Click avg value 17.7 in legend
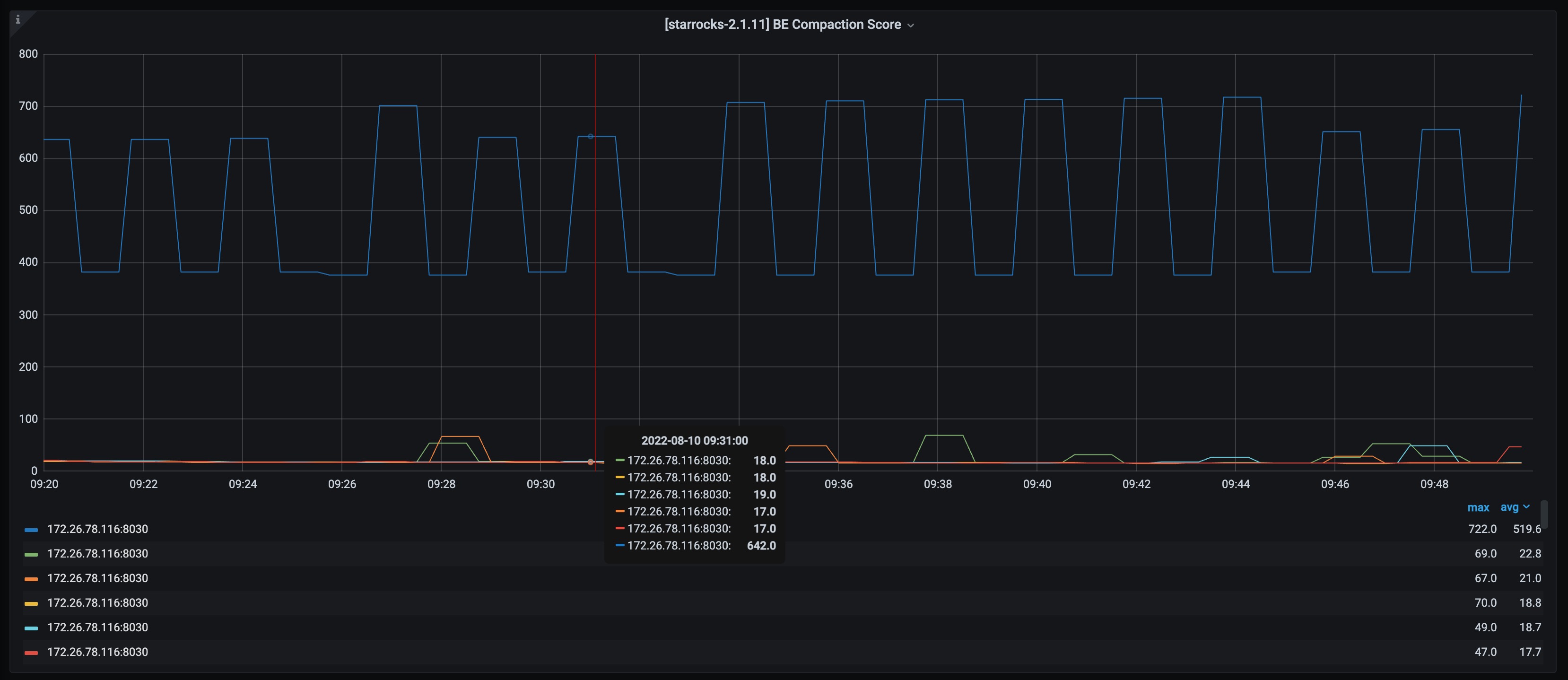This screenshot has height=680, width=1568. click(x=1530, y=652)
